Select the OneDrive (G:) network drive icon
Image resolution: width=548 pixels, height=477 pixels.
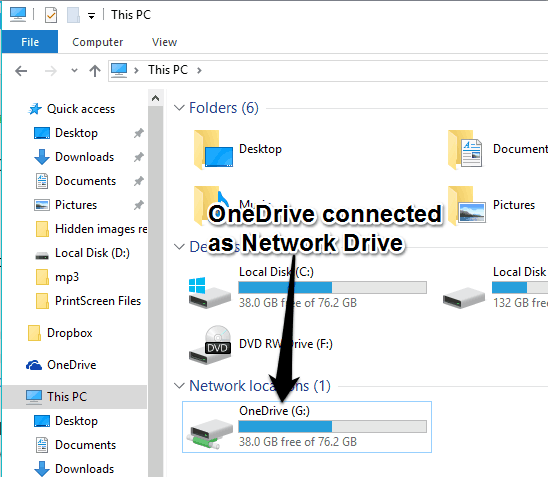(x=210, y=434)
